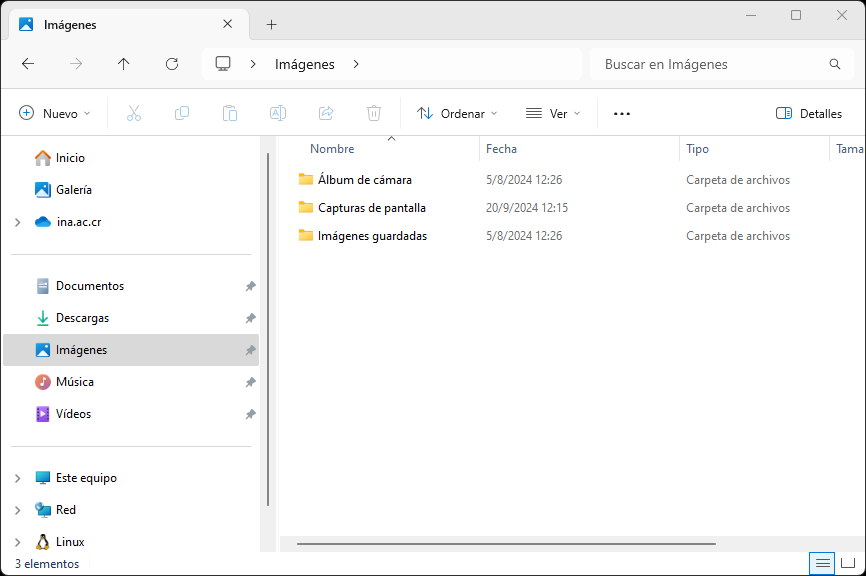Open the Ver view menu

pyautogui.click(x=552, y=113)
